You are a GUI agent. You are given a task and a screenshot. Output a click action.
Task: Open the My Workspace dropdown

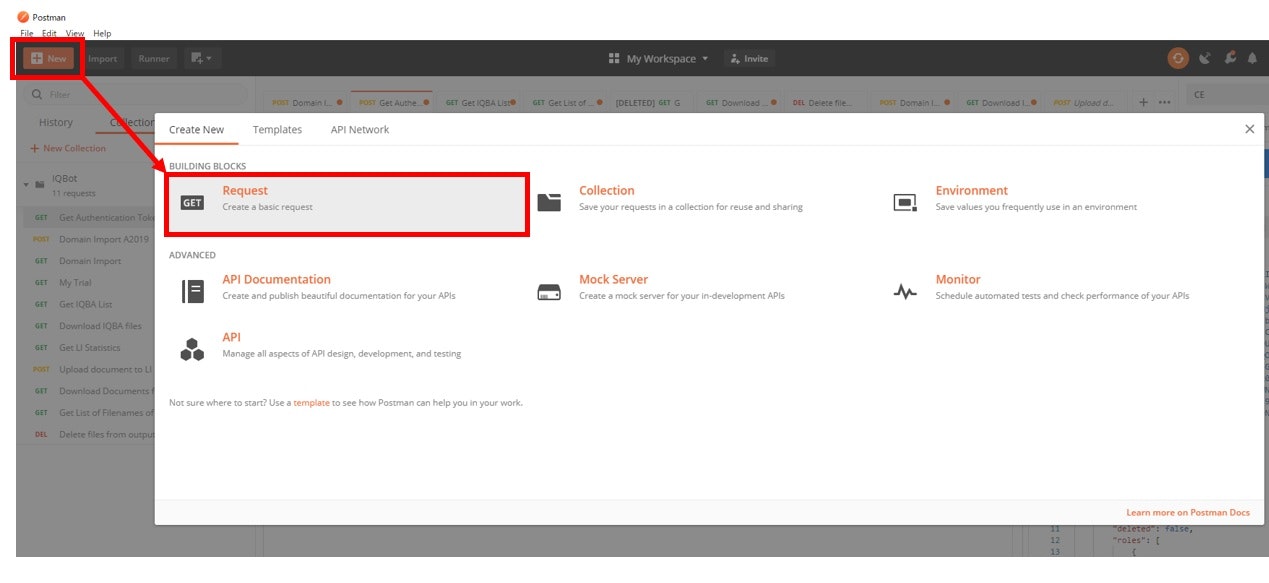(658, 59)
